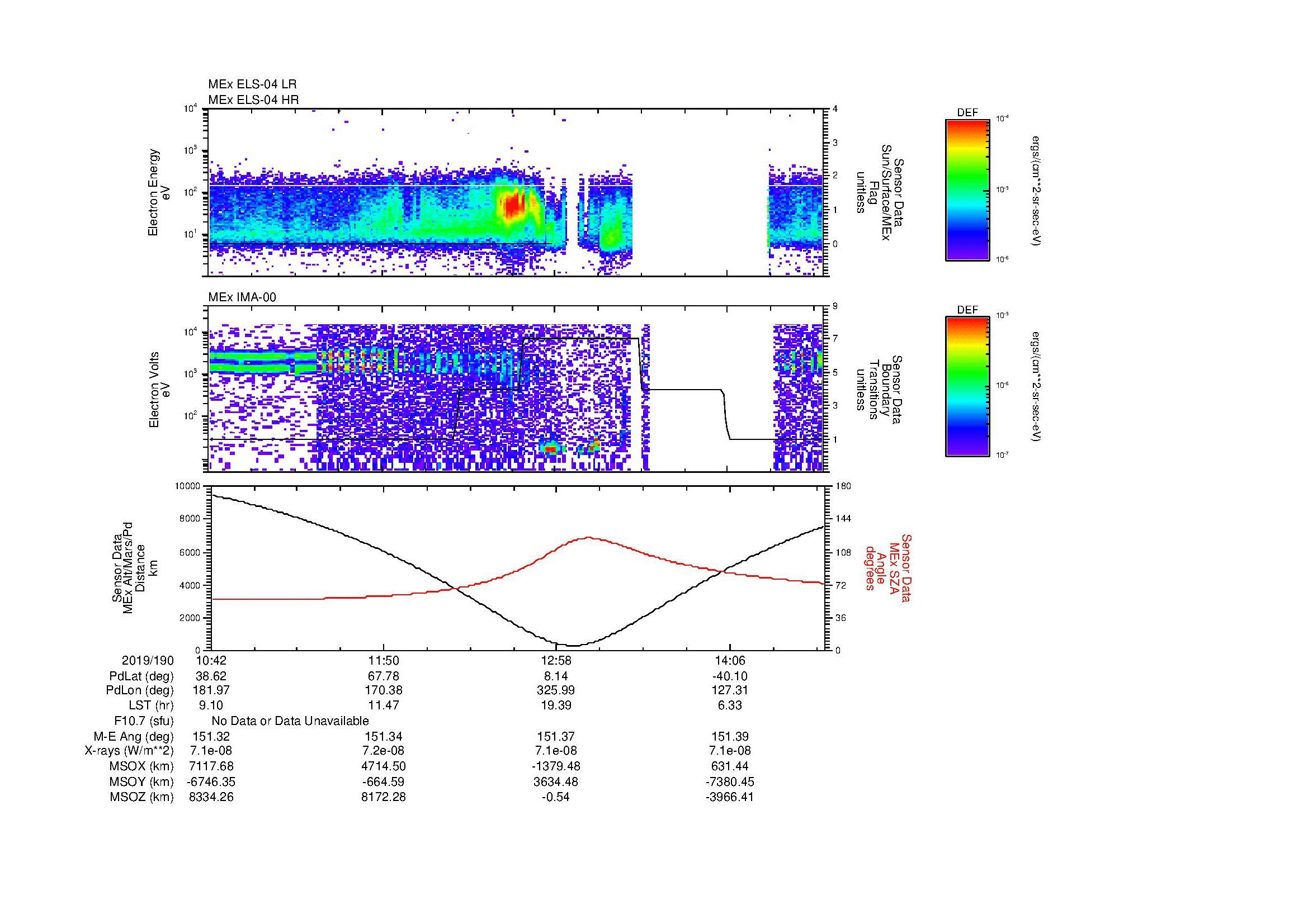The height and width of the screenshot is (924, 1308).
Task: Click MSOX value -1379.48
Action: (x=556, y=766)
